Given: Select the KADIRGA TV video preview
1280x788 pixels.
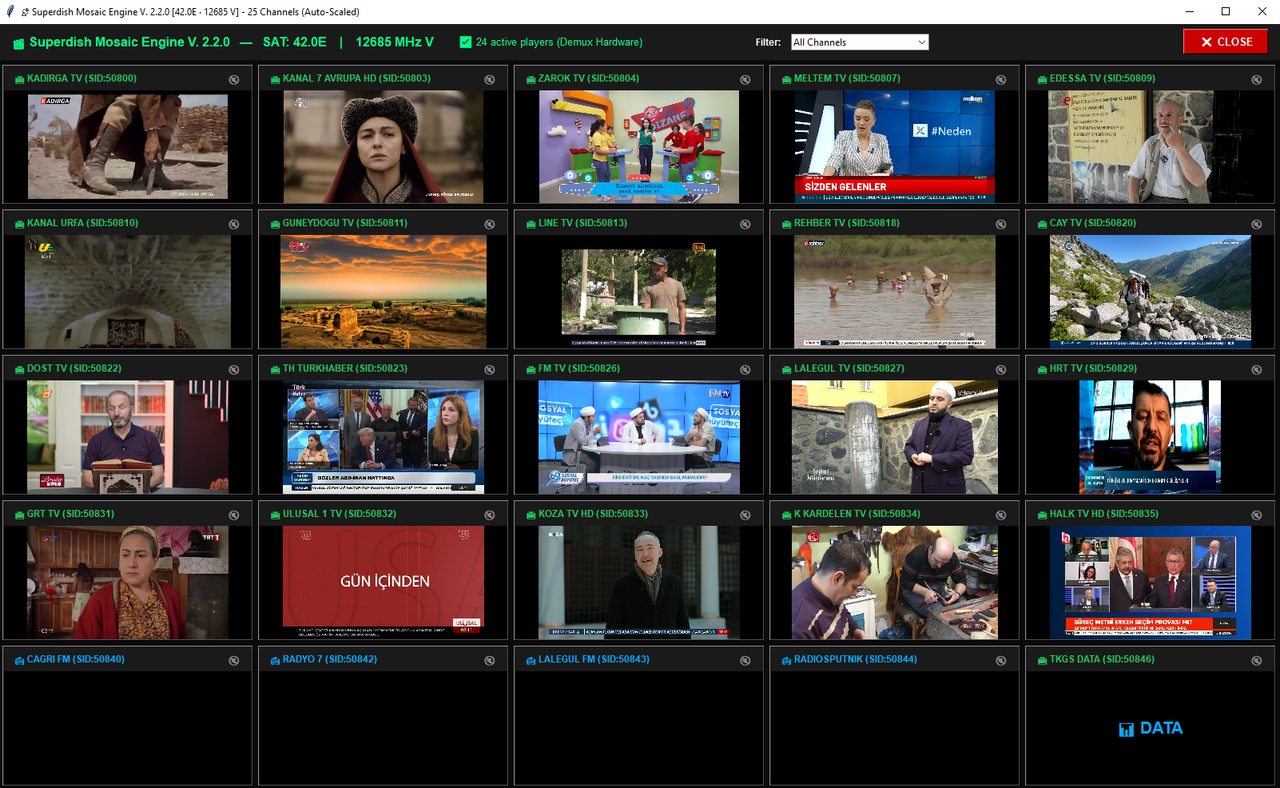Looking at the screenshot, I should click(128, 147).
